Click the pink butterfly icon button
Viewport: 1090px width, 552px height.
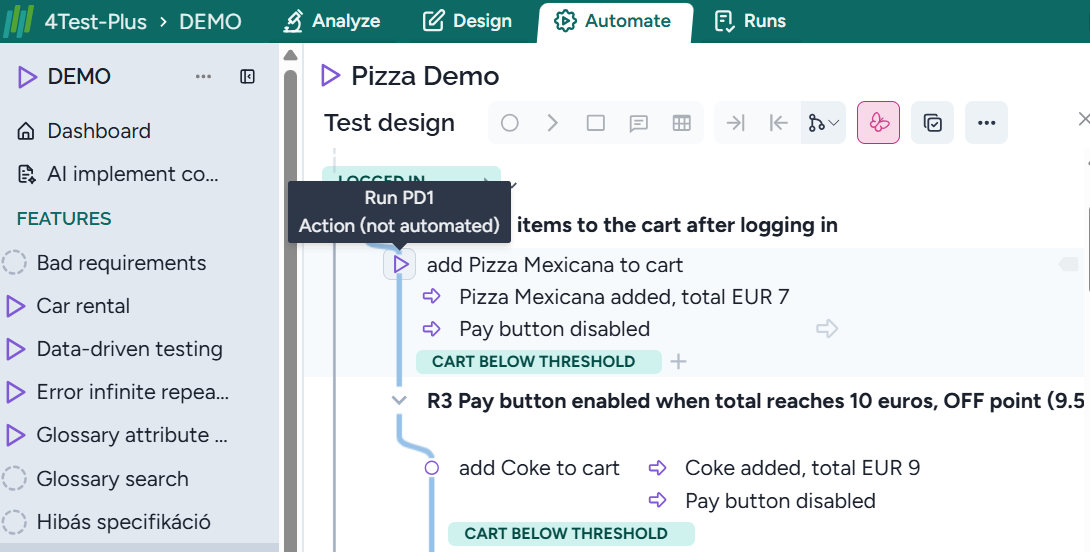click(879, 123)
